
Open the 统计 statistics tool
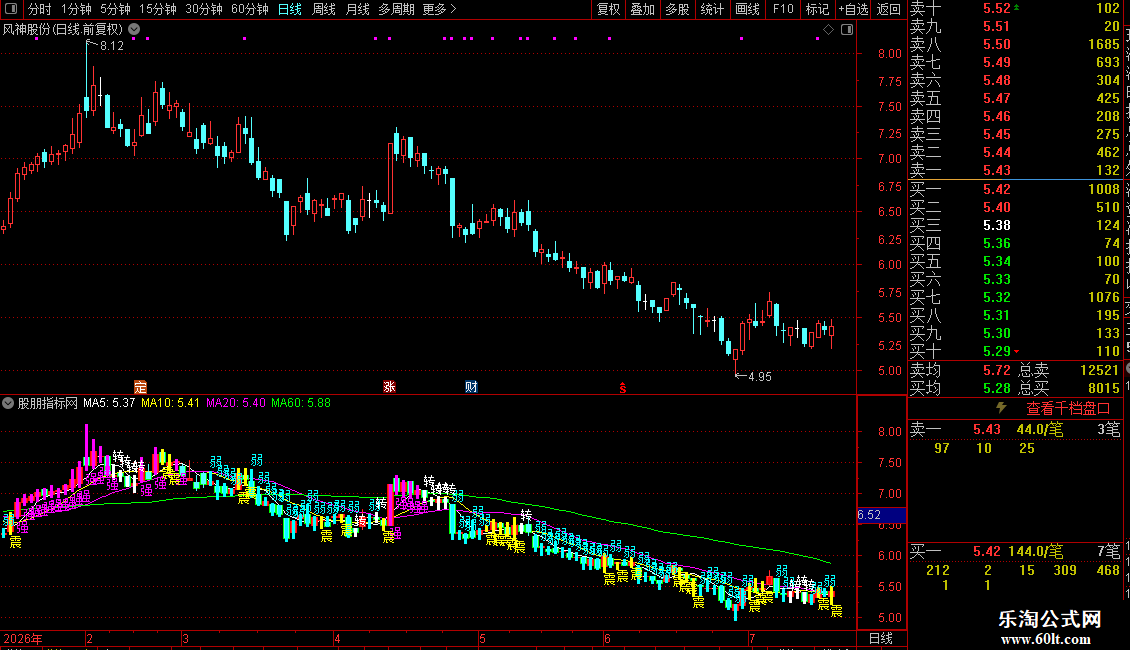[712, 9]
